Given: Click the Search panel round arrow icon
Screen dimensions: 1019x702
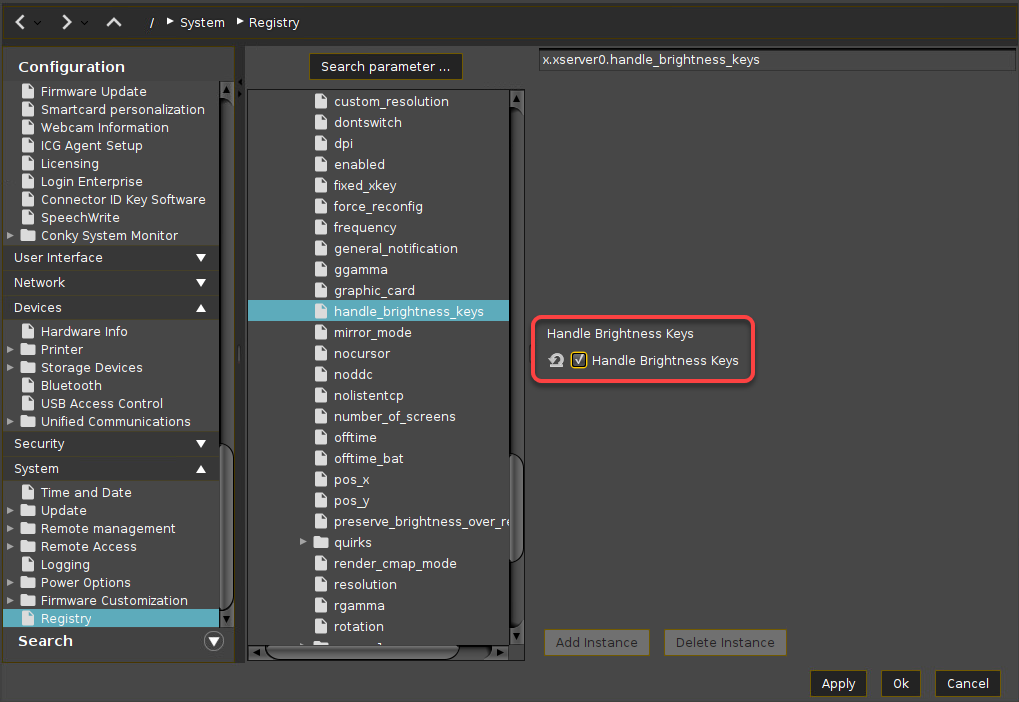Looking at the screenshot, I should (x=214, y=641).
